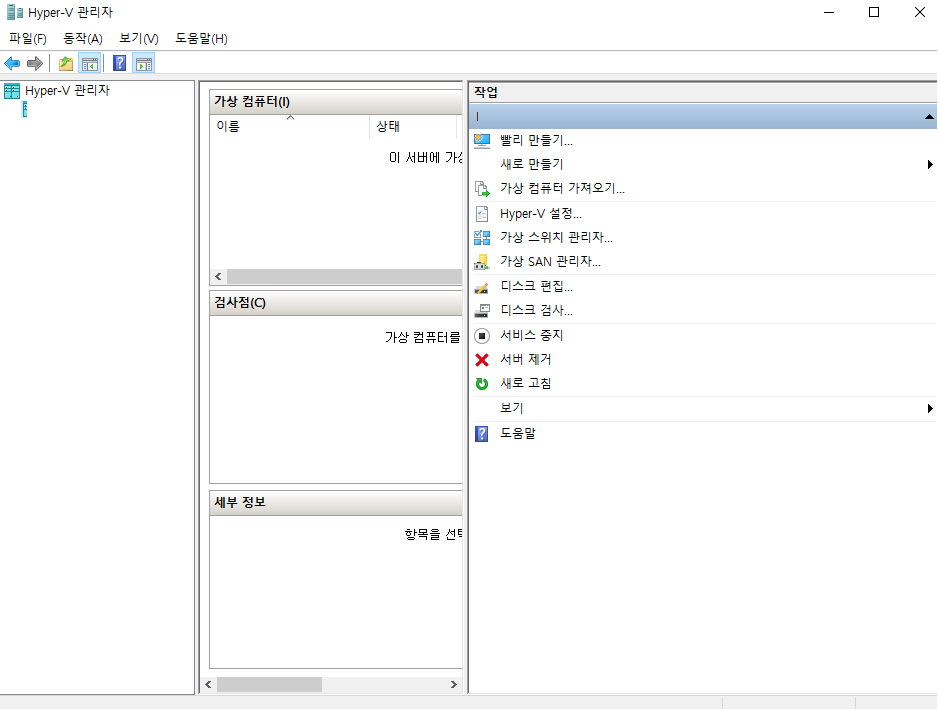Expand the 새로 만들기 submenu arrow
Viewport: 940px width, 710px height.
(x=930, y=164)
